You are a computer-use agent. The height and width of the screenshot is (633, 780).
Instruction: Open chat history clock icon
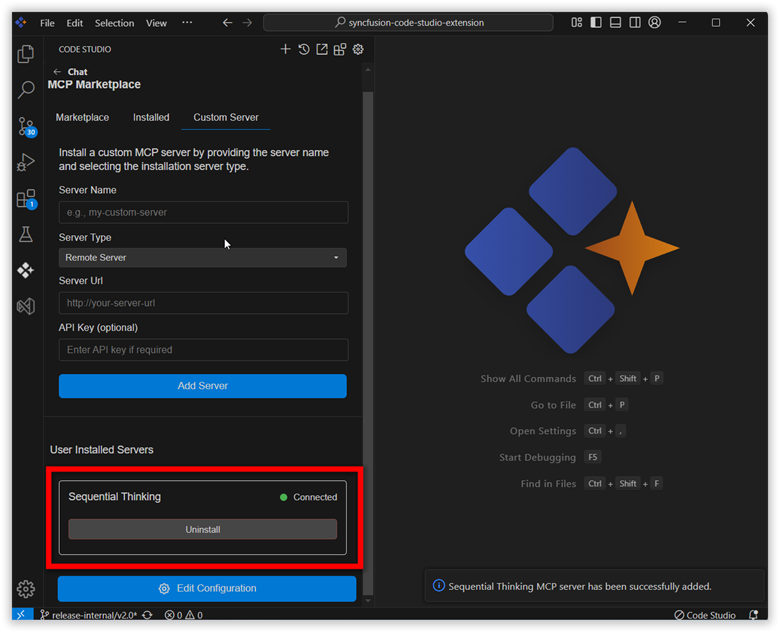click(303, 49)
